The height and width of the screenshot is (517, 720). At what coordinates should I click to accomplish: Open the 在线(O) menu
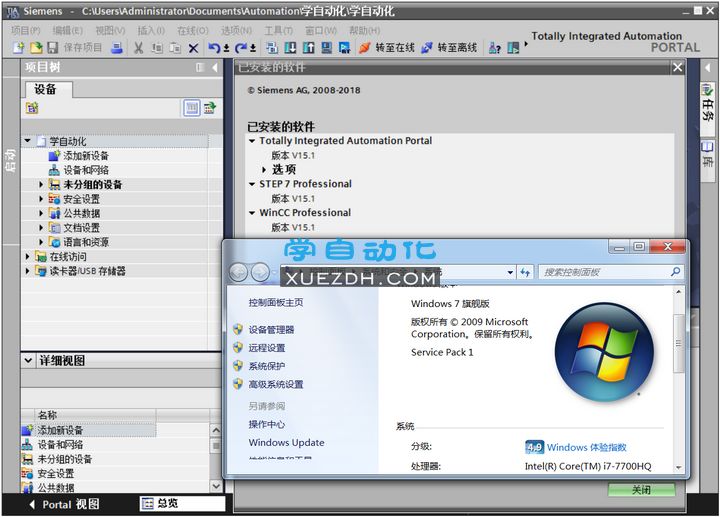click(x=193, y=30)
